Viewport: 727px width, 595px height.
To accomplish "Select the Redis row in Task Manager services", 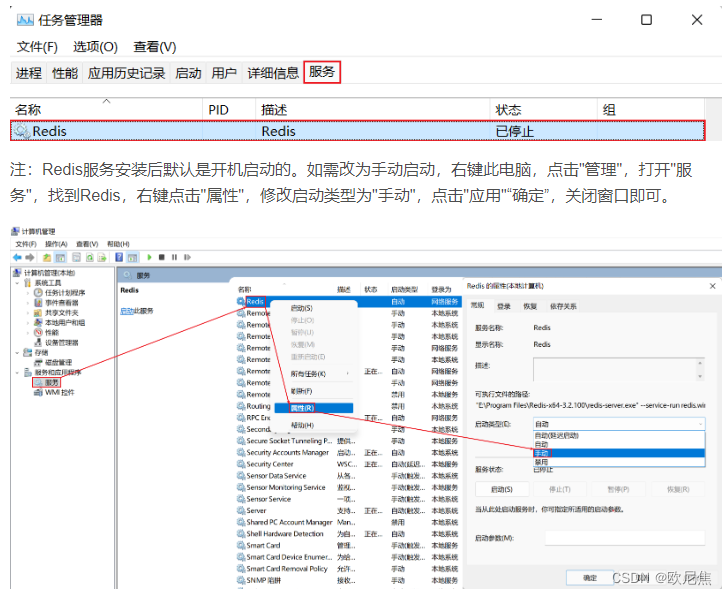I will tap(357, 131).
